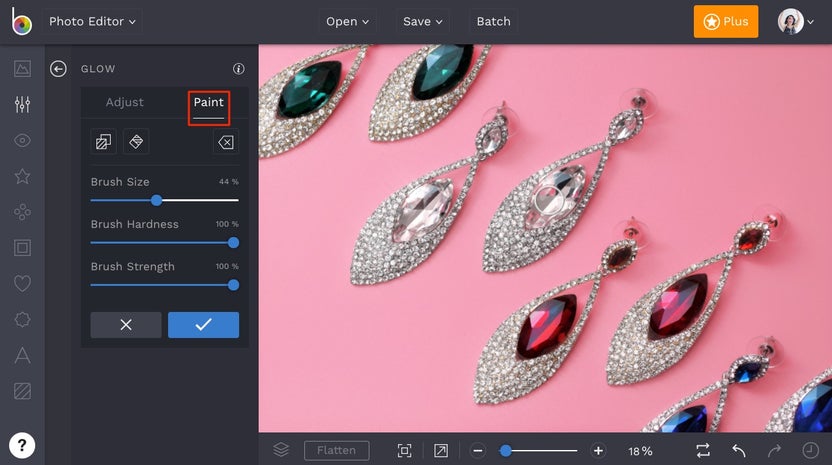Open the user profile dropdown
The width and height of the screenshot is (832, 465).
pos(795,22)
